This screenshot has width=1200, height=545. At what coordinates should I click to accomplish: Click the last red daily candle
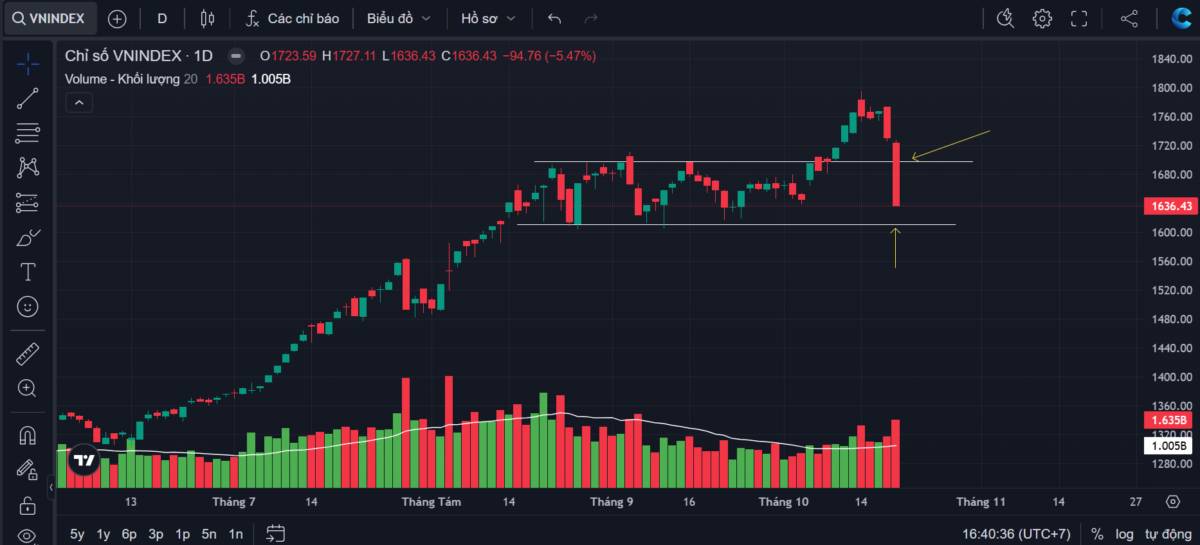896,174
